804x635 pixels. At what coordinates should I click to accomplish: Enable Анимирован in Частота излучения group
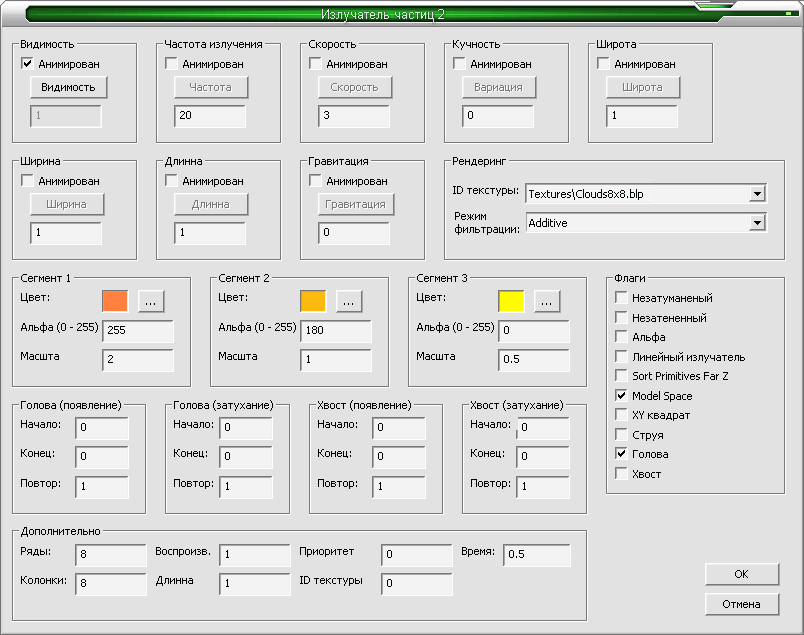pos(171,64)
